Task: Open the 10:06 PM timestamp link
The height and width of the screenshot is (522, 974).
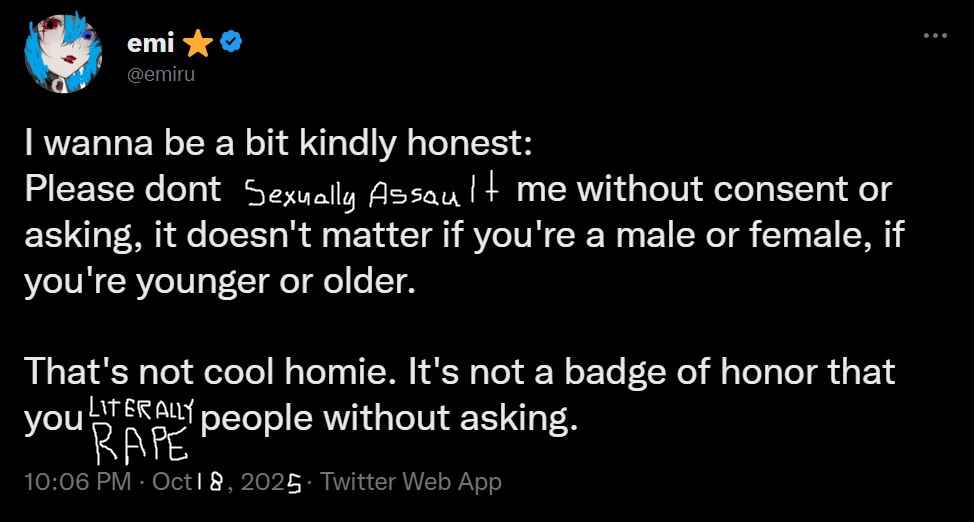Action: (x=78, y=482)
